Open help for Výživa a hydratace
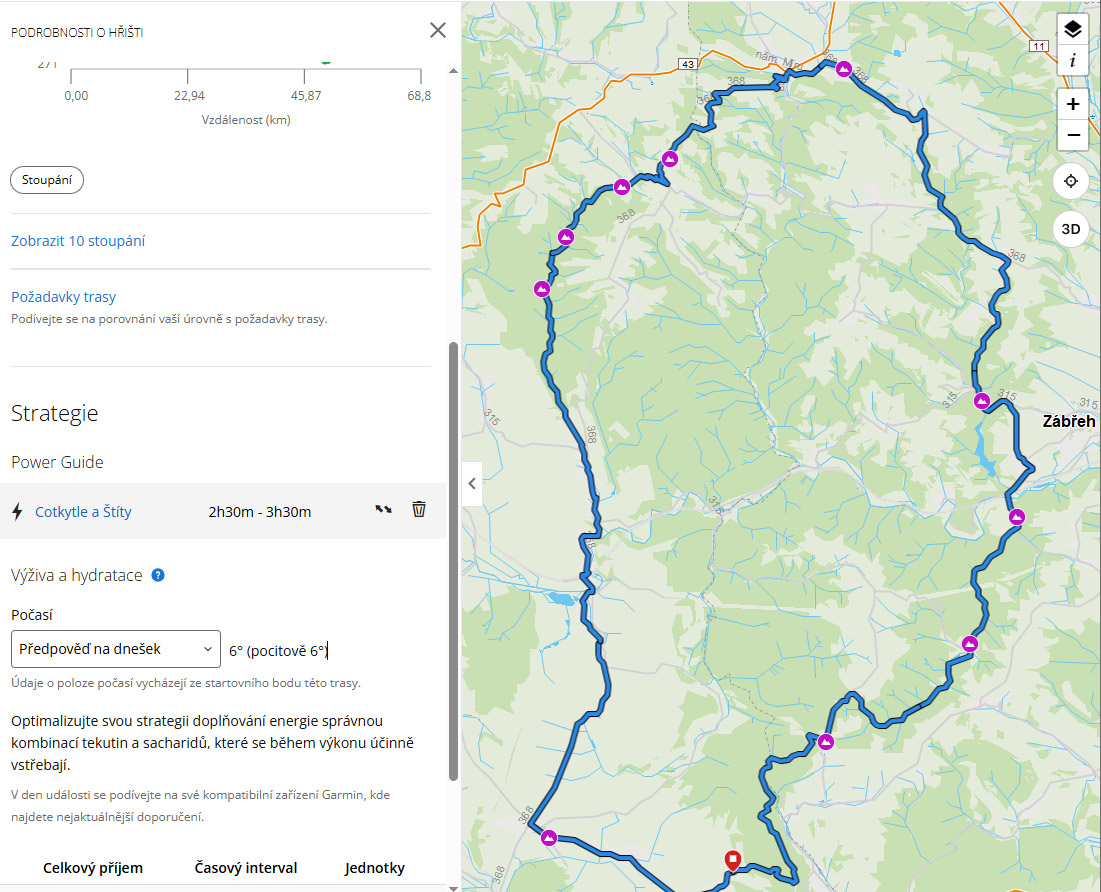 158,575
